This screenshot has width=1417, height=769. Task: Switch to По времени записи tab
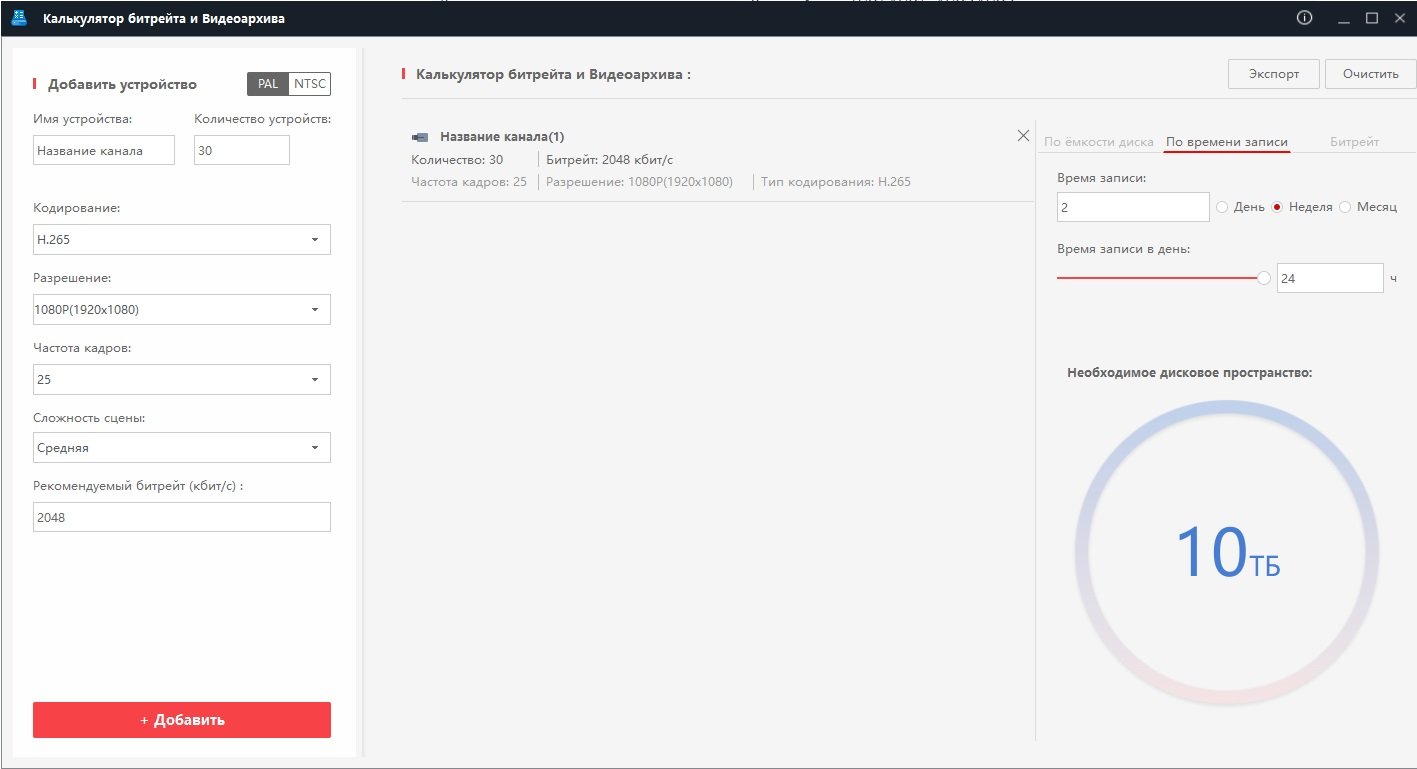coord(1227,142)
